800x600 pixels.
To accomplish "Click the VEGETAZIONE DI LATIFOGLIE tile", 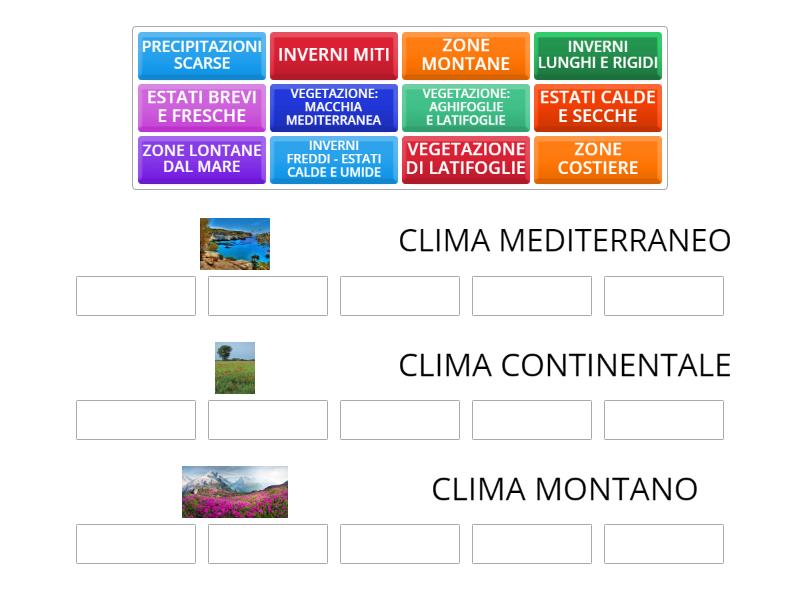I will [466, 160].
